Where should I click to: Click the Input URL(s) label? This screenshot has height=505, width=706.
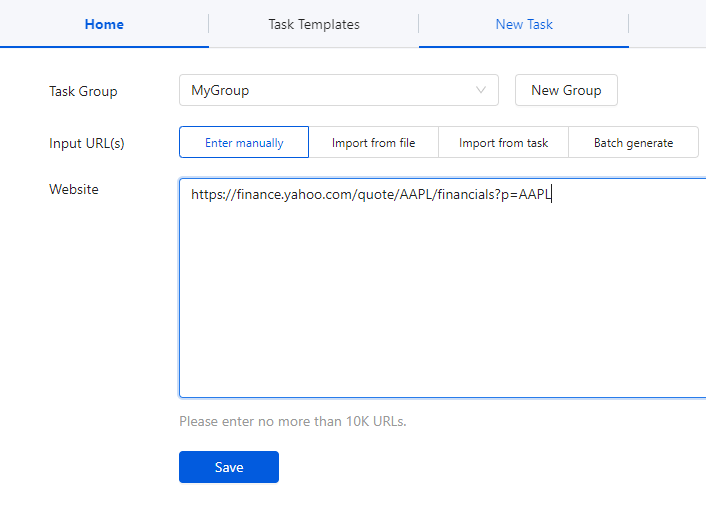pos(87,143)
